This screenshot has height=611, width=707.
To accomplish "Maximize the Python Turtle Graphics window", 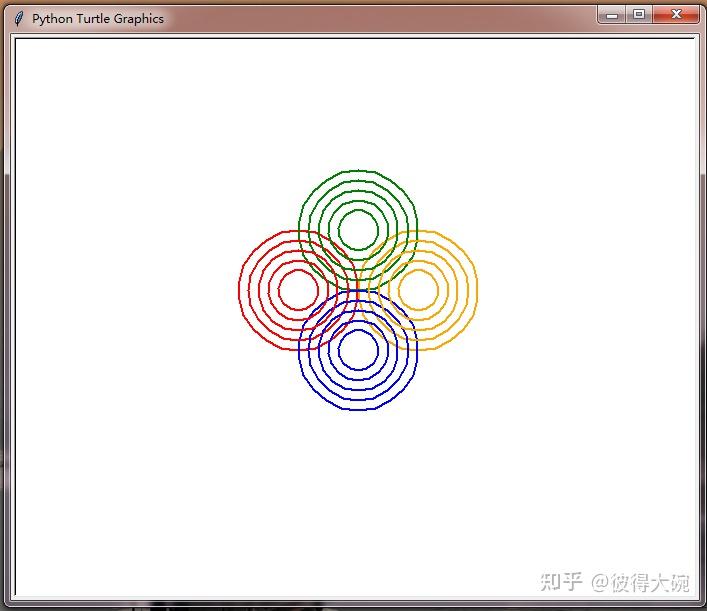I will point(639,14).
